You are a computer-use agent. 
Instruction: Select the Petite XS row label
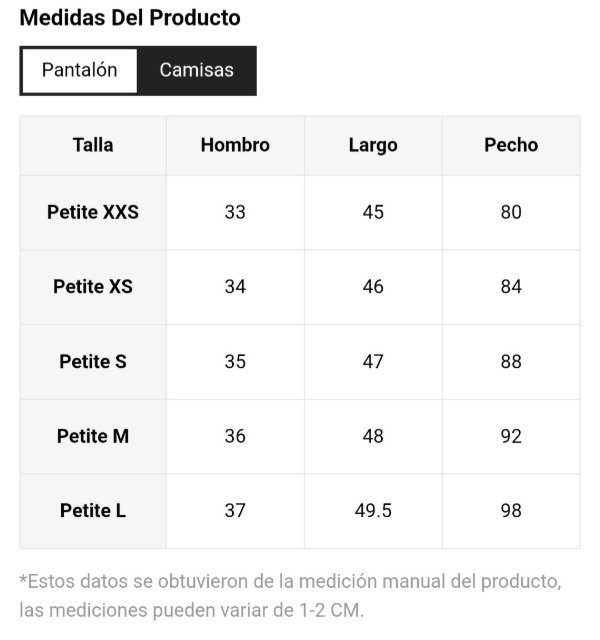[93, 287]
